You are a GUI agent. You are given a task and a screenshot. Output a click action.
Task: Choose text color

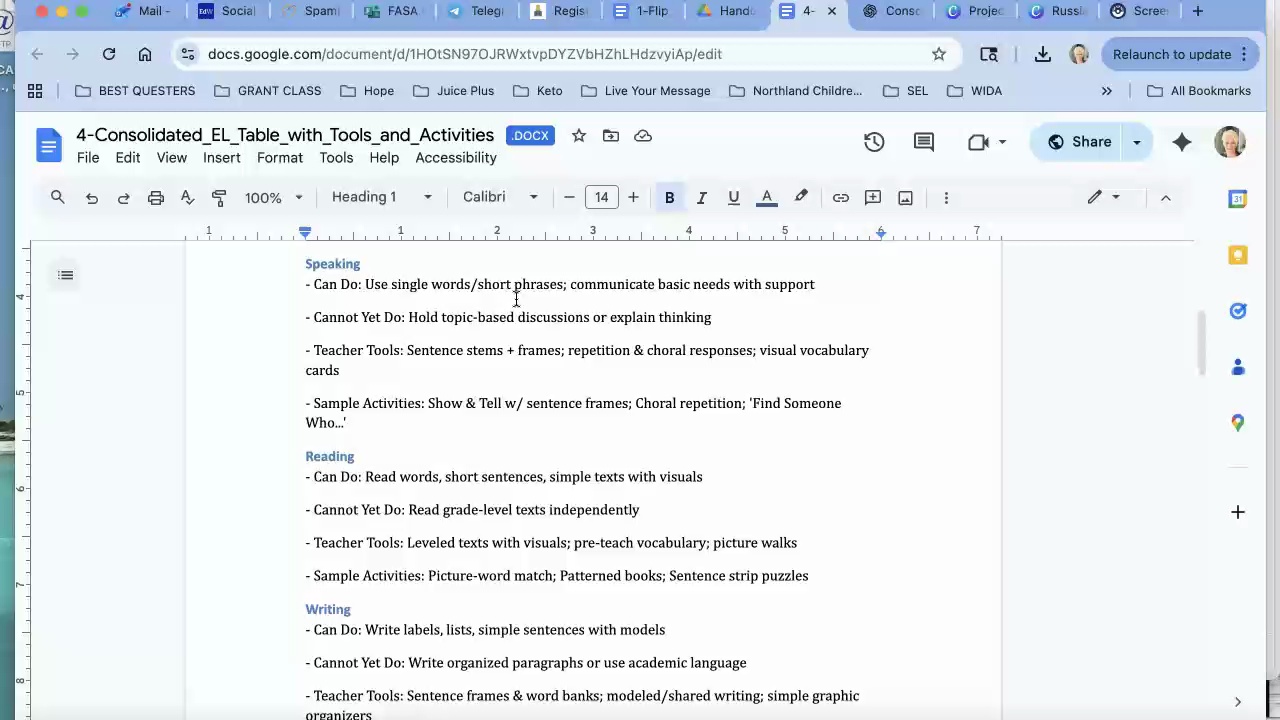click(x=767, y=198)
